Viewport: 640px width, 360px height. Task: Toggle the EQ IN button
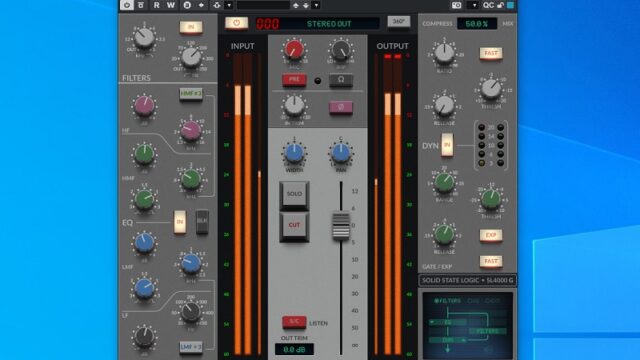180,222
